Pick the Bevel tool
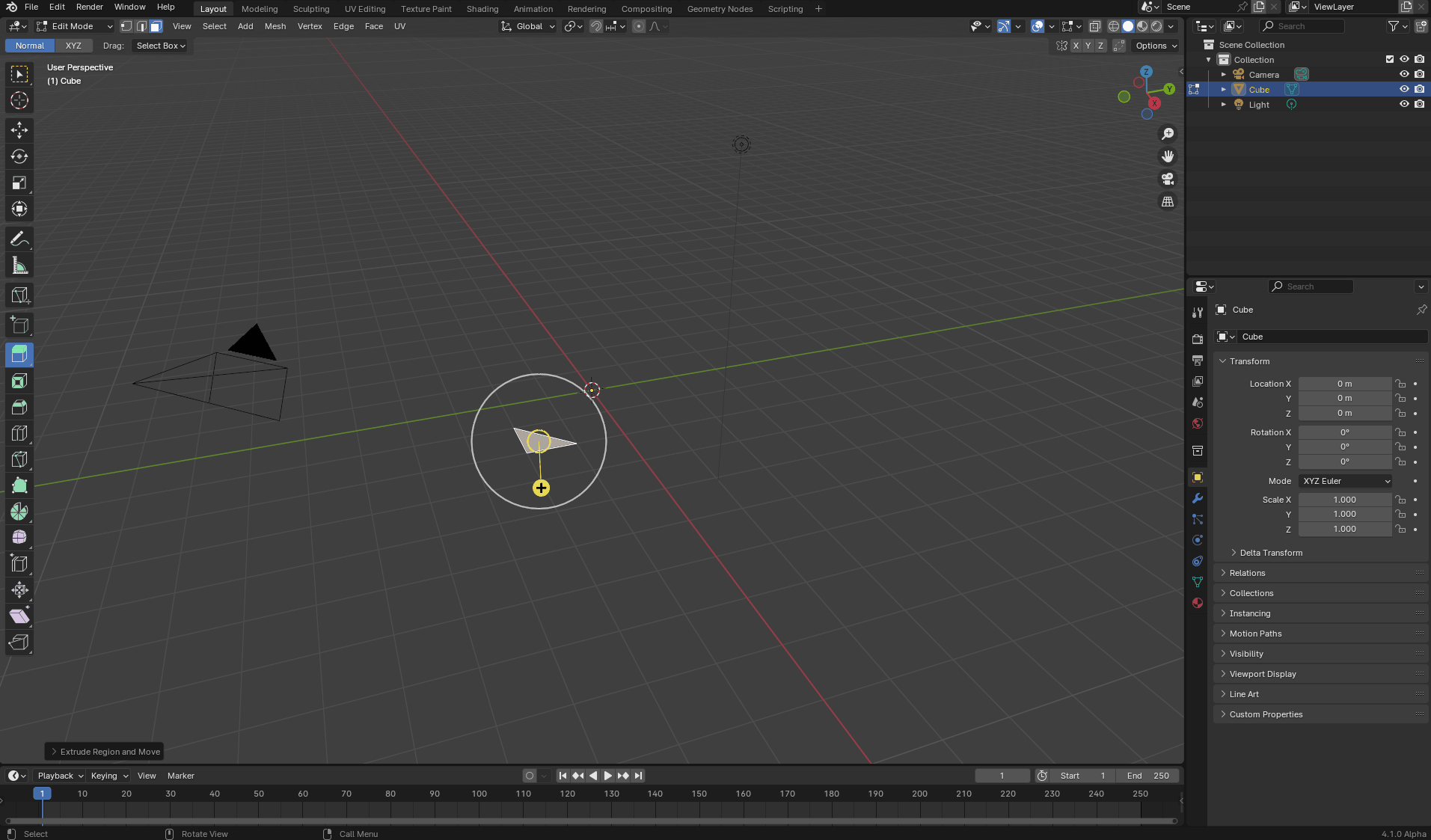This screenshot has height=840, width=1431. point(19,407)
